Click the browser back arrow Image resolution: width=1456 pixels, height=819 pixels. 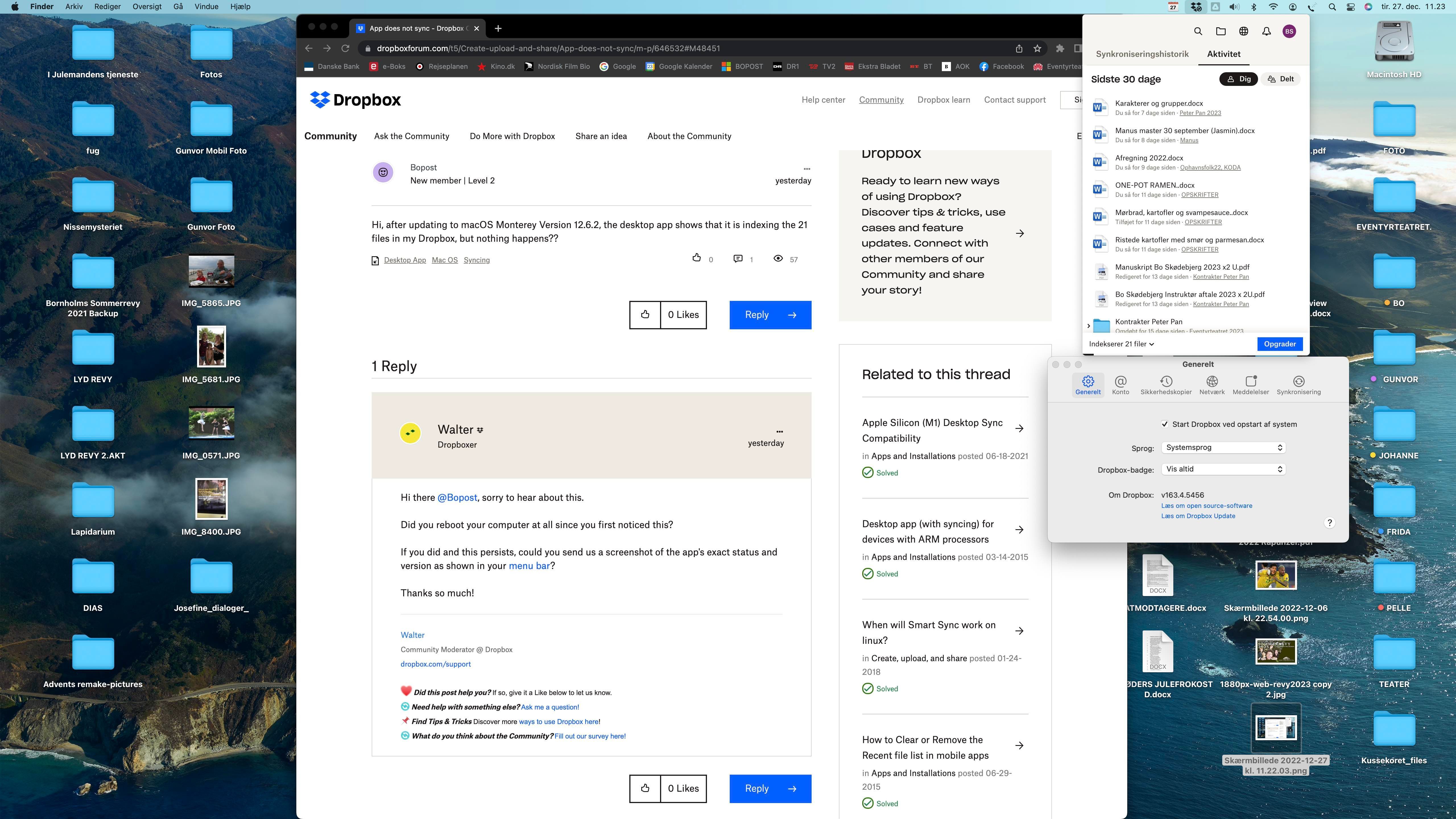(x=309, y=49)
